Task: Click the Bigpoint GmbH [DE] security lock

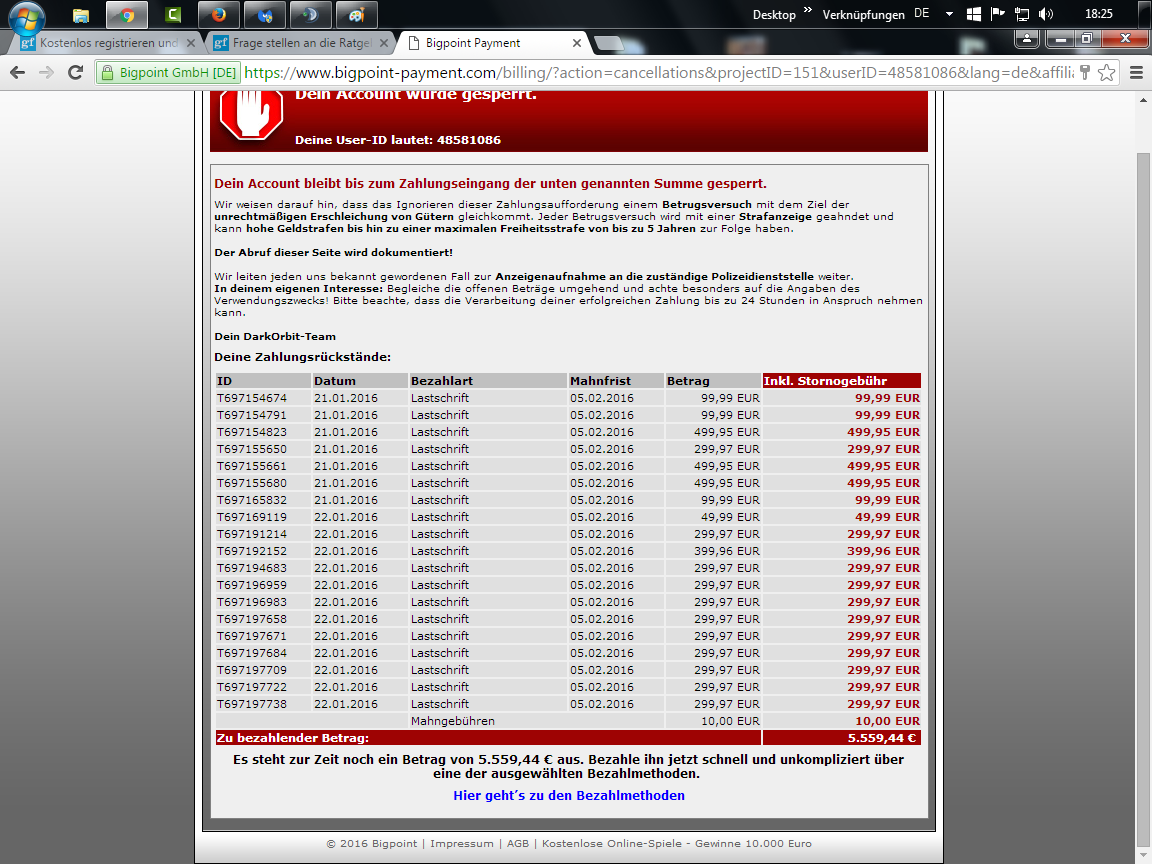Action: 168,73
